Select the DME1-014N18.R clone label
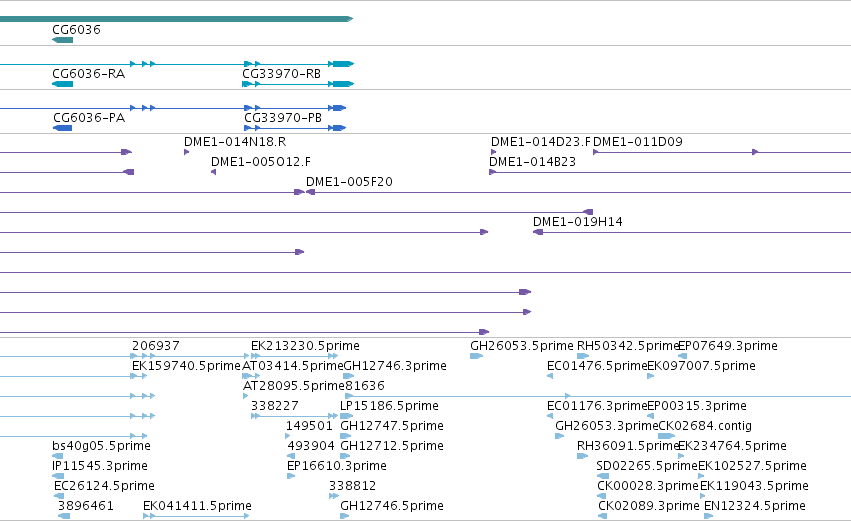The width and height of the screenshot is (851, 521). [235, 142]
